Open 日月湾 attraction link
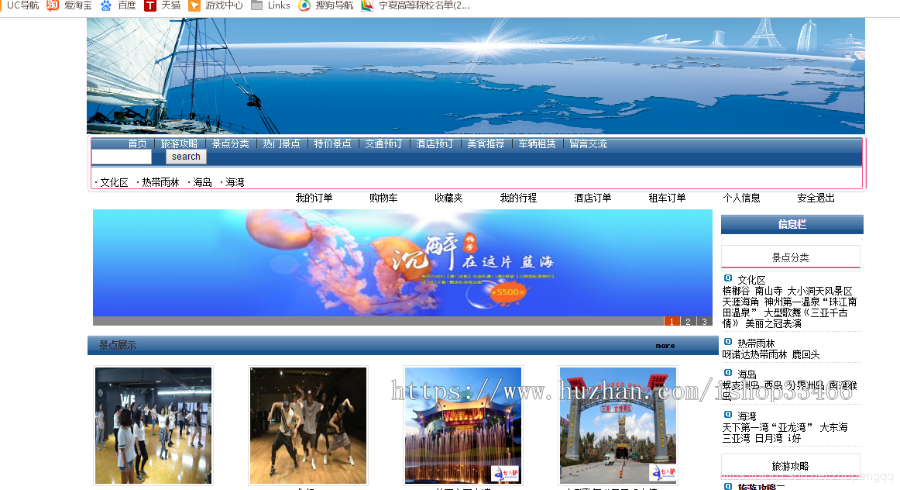 (x=769, y=438)
